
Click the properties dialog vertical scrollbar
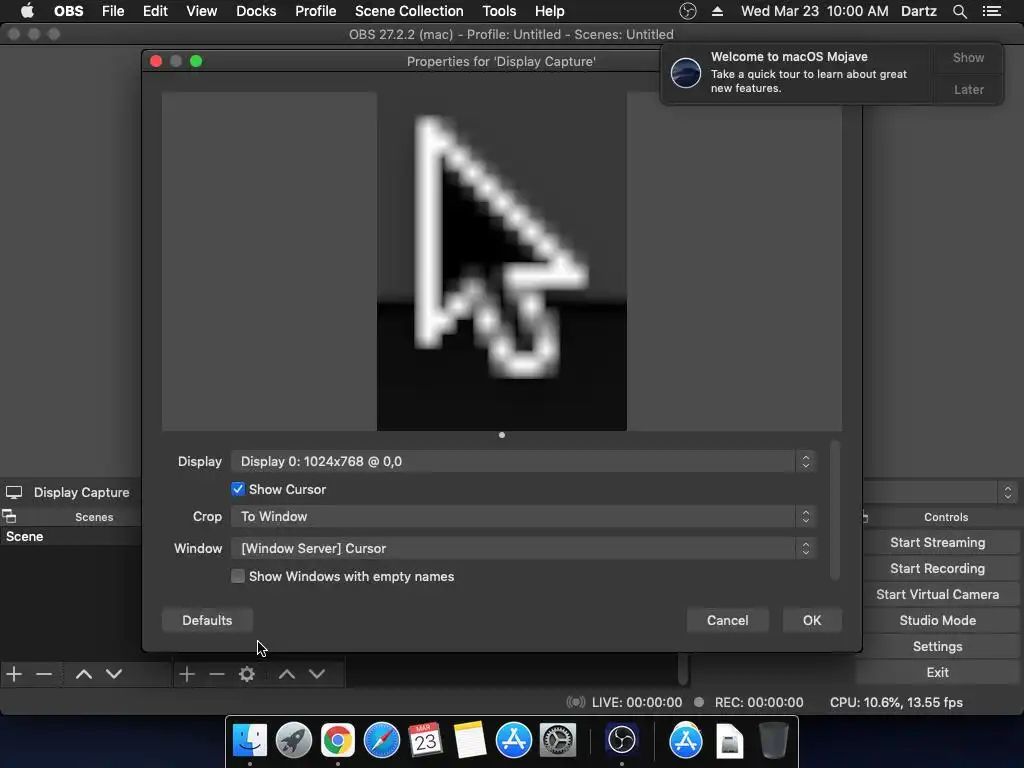(835, 510)
